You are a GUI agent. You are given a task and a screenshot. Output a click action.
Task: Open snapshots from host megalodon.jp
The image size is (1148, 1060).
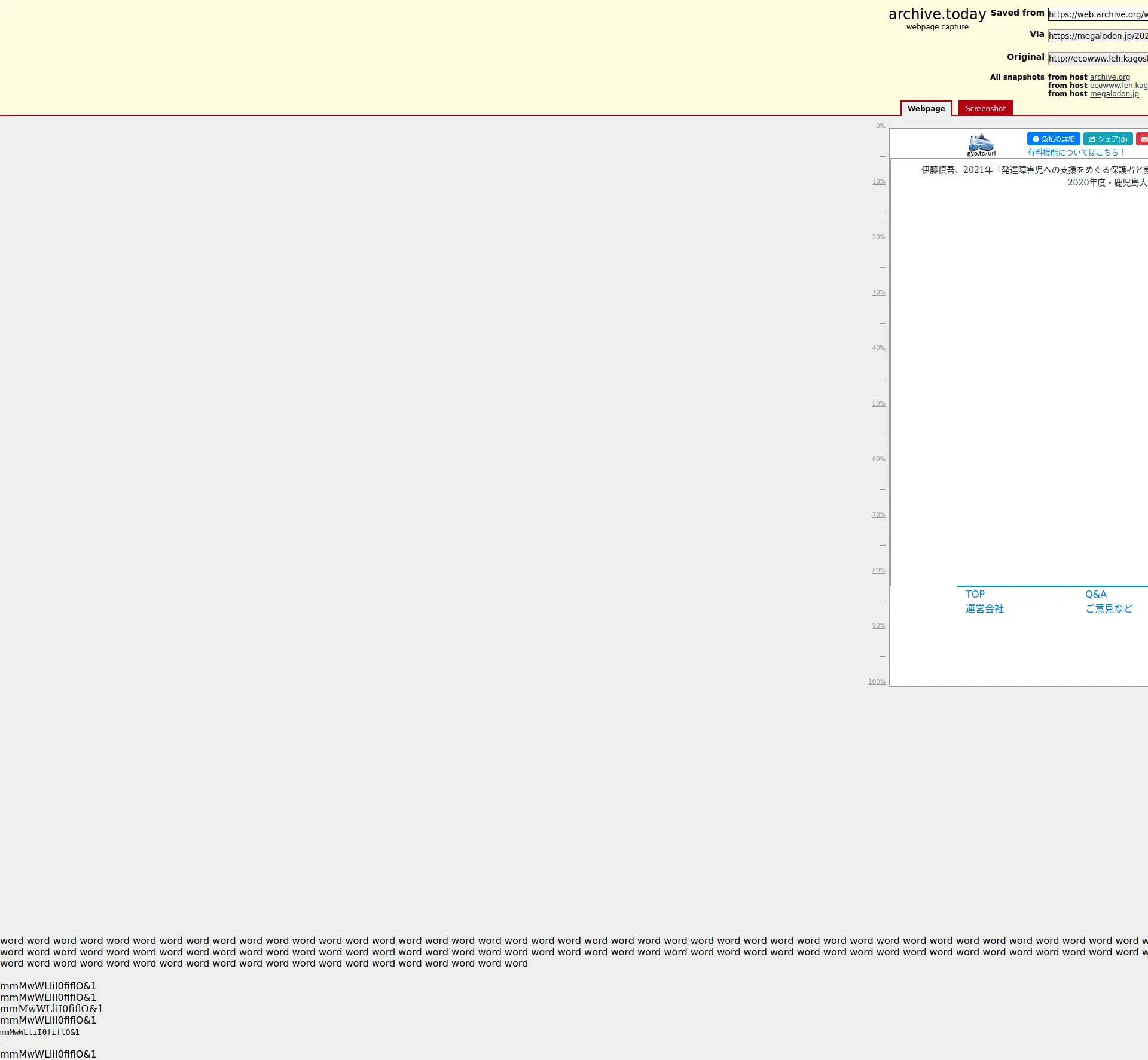1114,94
